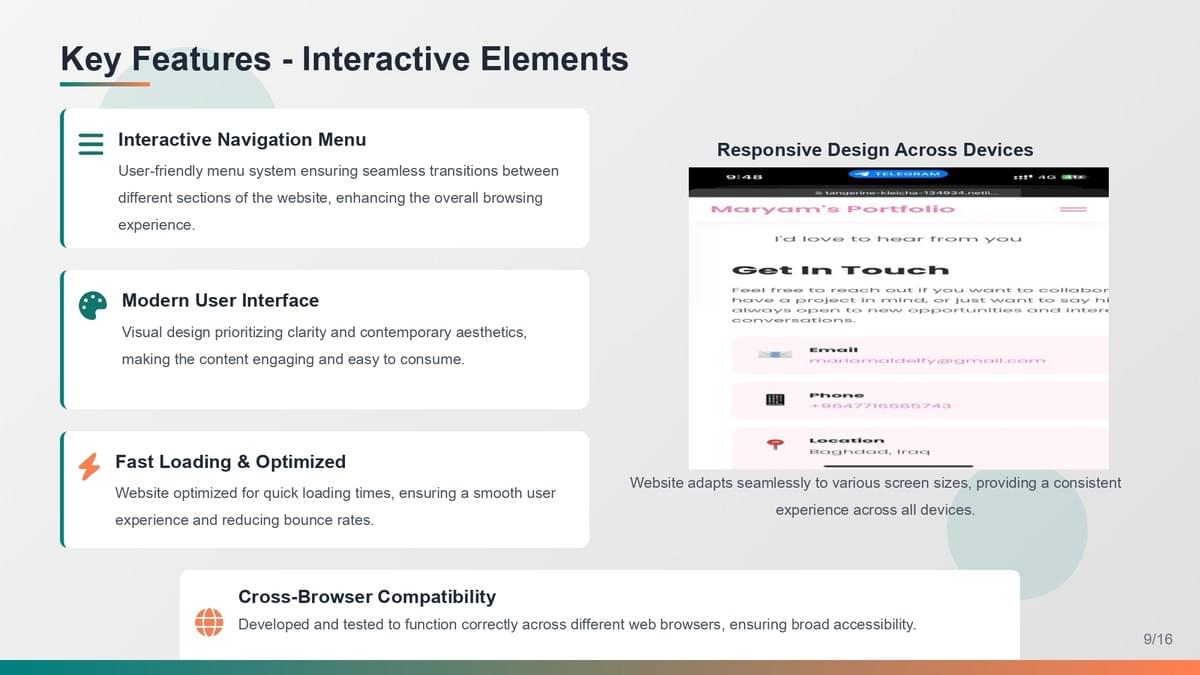
Task: Select the Interactive Navigation Menu heading
Action: (x=242, y=140)
